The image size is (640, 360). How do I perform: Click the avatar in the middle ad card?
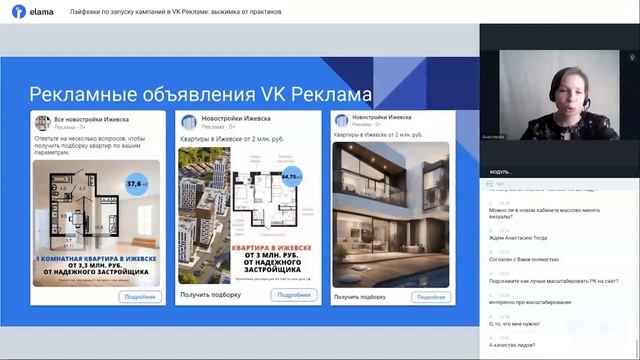tap(189, 122)
